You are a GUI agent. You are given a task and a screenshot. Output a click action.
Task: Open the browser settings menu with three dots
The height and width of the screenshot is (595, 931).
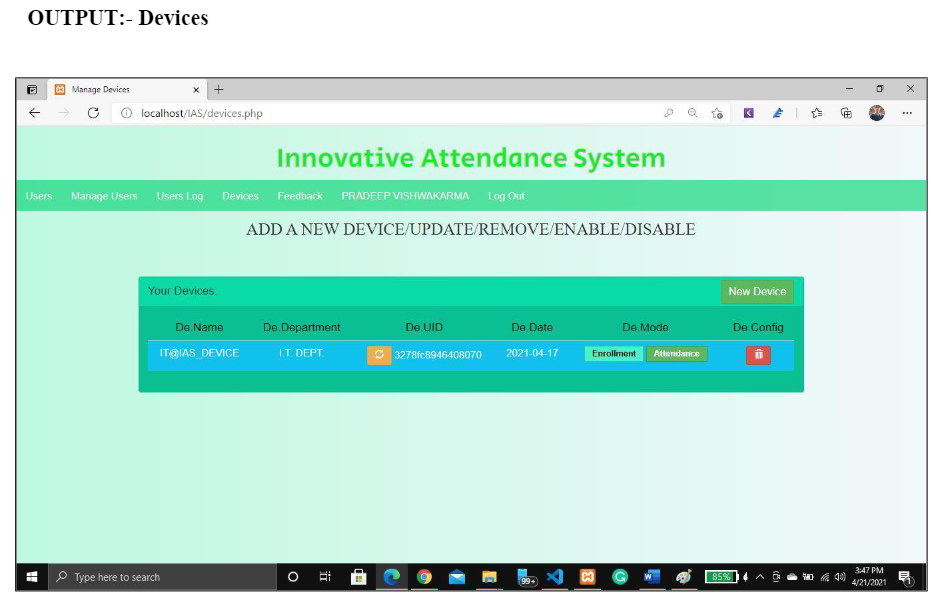907,113
